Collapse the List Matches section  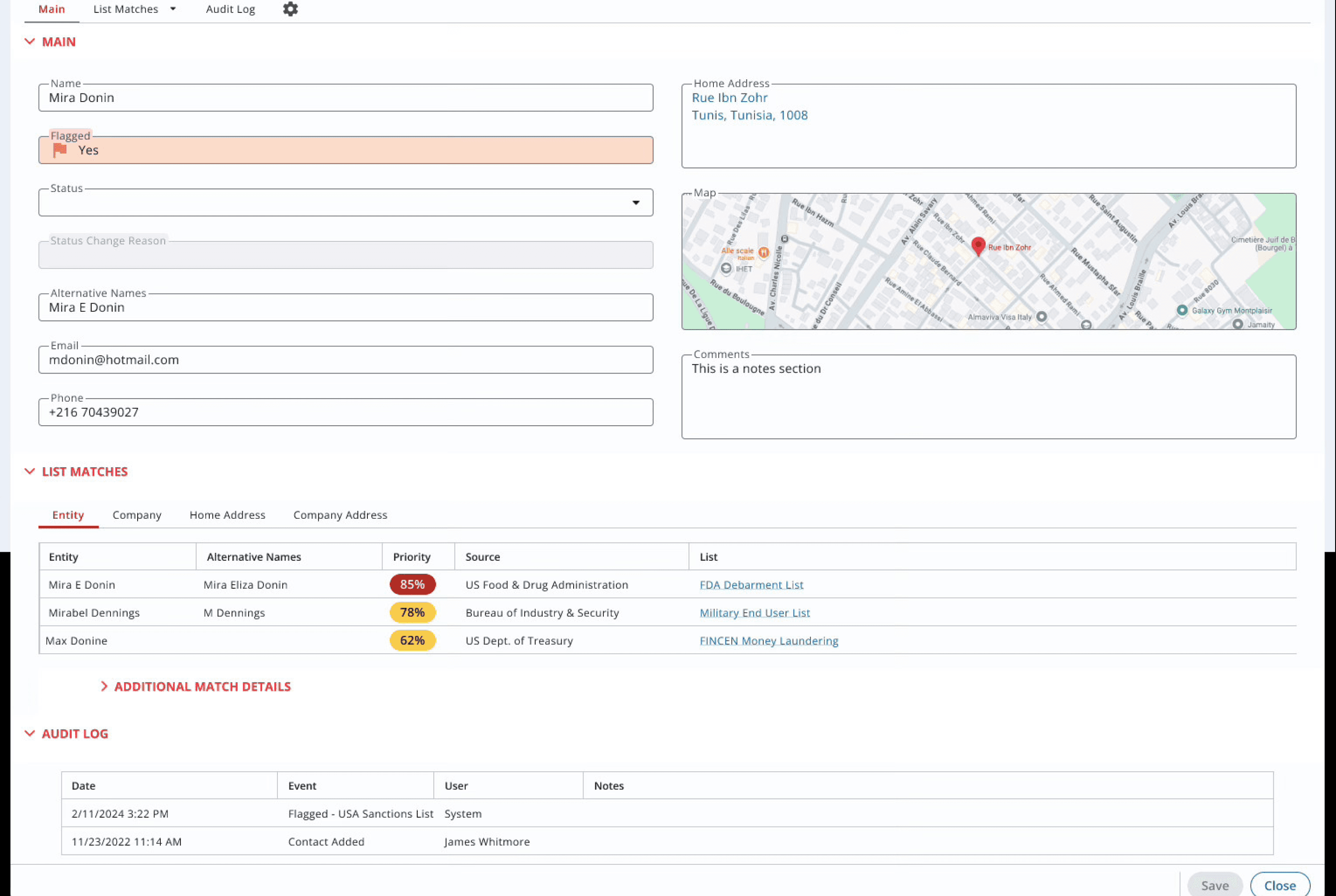point(30,472)
